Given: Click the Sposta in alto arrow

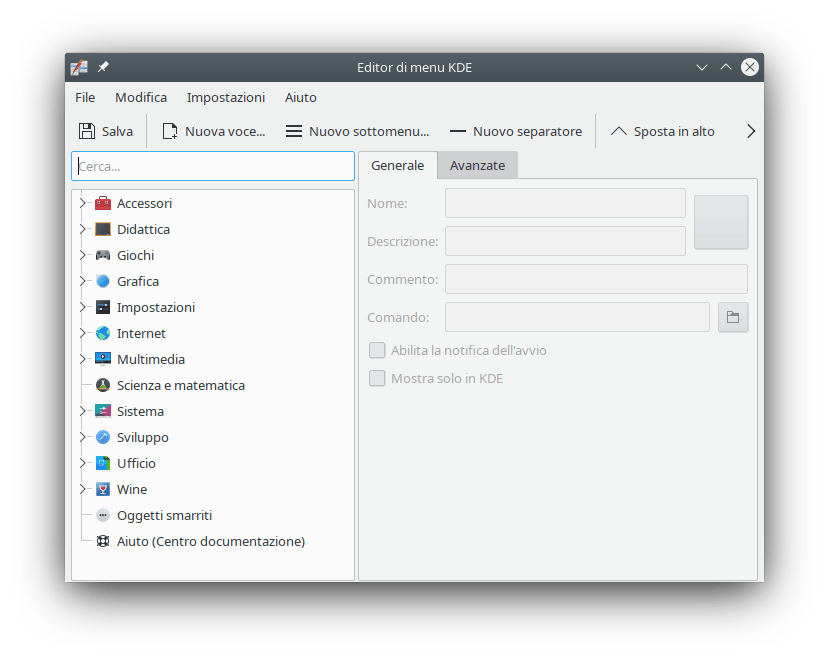Looking at the screenshot, I should click(x=619, y=131).
